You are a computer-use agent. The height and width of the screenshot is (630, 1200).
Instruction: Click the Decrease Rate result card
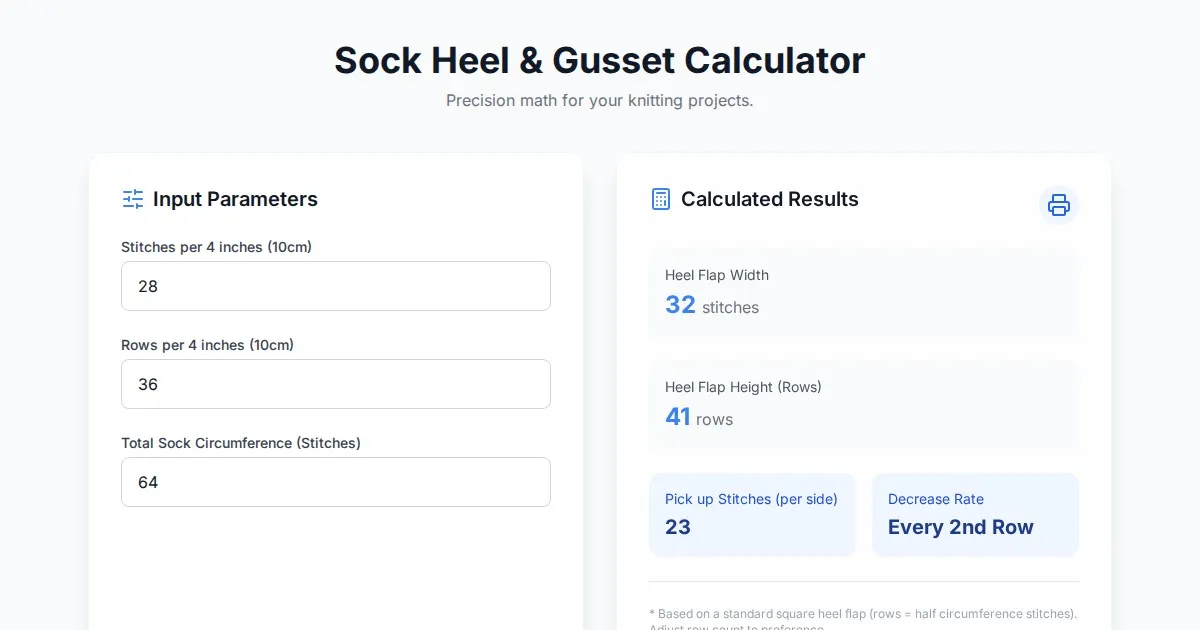pyautogui.click(x=975, y=514)
